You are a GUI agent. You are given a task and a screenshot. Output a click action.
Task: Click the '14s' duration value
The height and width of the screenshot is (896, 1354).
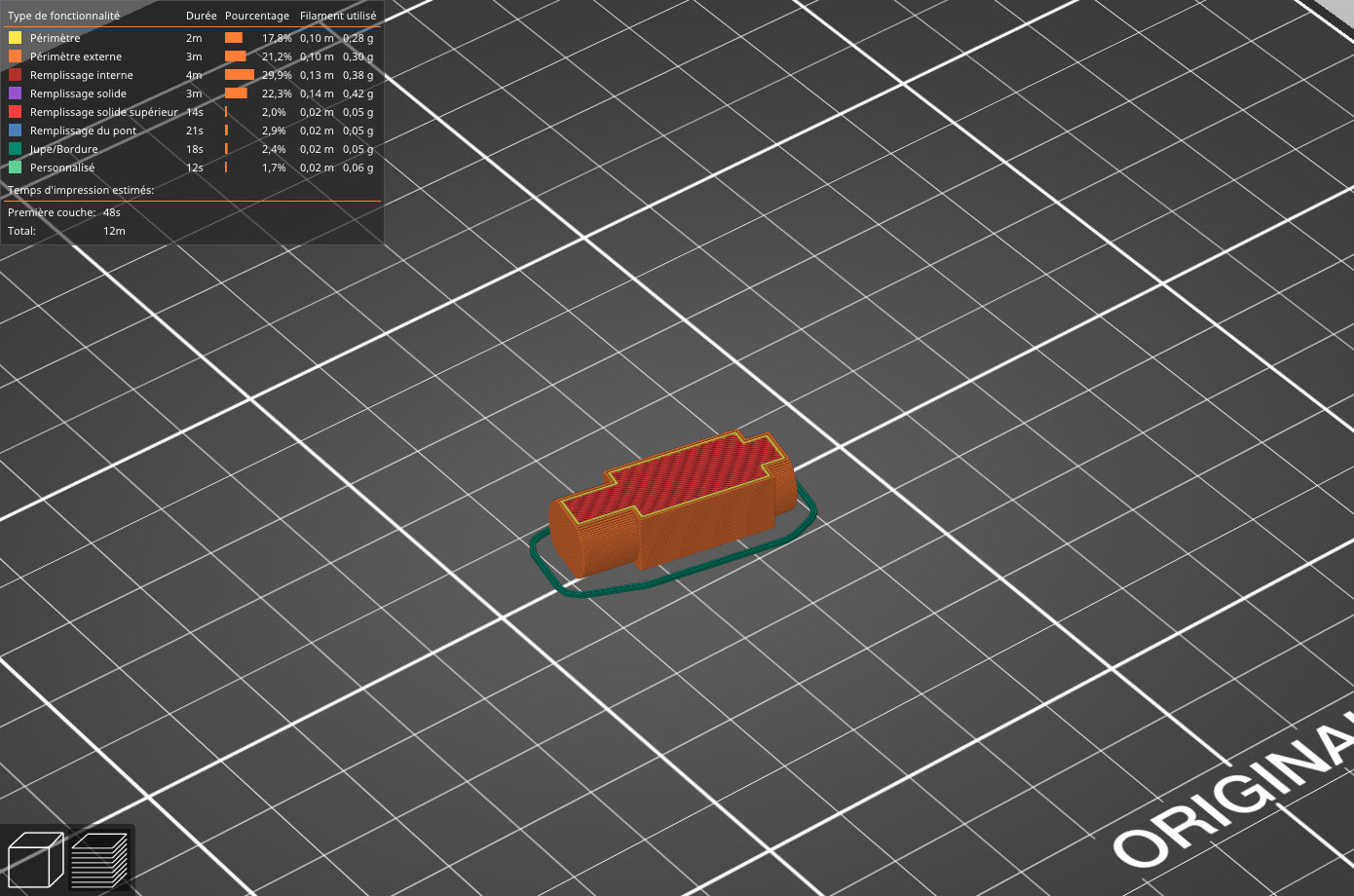195,112
